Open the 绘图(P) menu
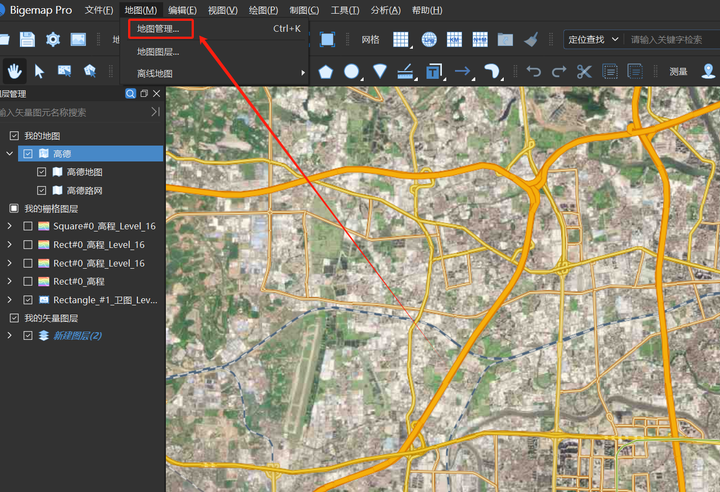This screenshot has height=492, width=720. 263,10
